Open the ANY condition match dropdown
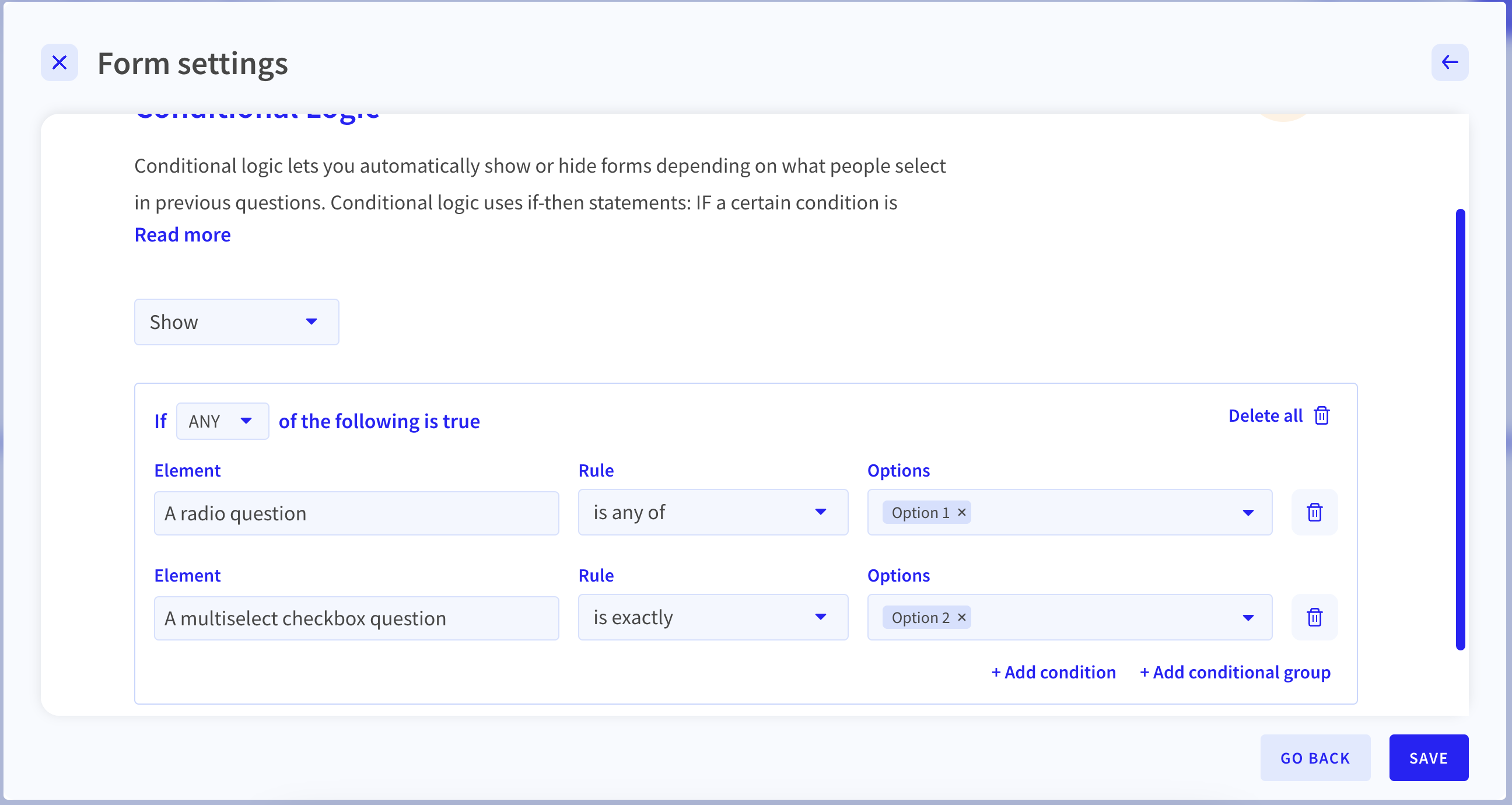Screen dimensions: 1512x805 222,421
